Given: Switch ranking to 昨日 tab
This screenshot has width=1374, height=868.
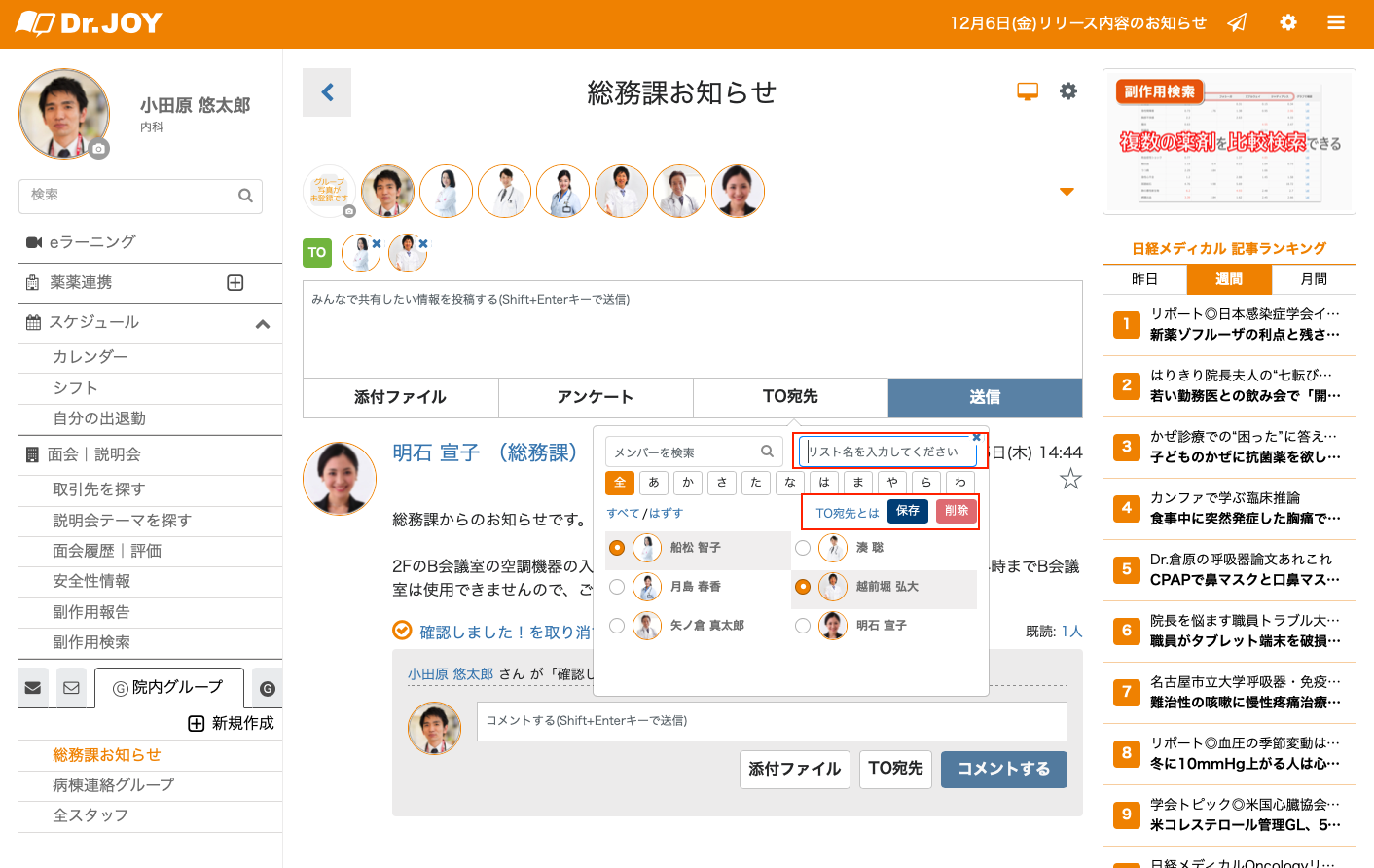Looking at the screenshot, I should click(1145, 279).
